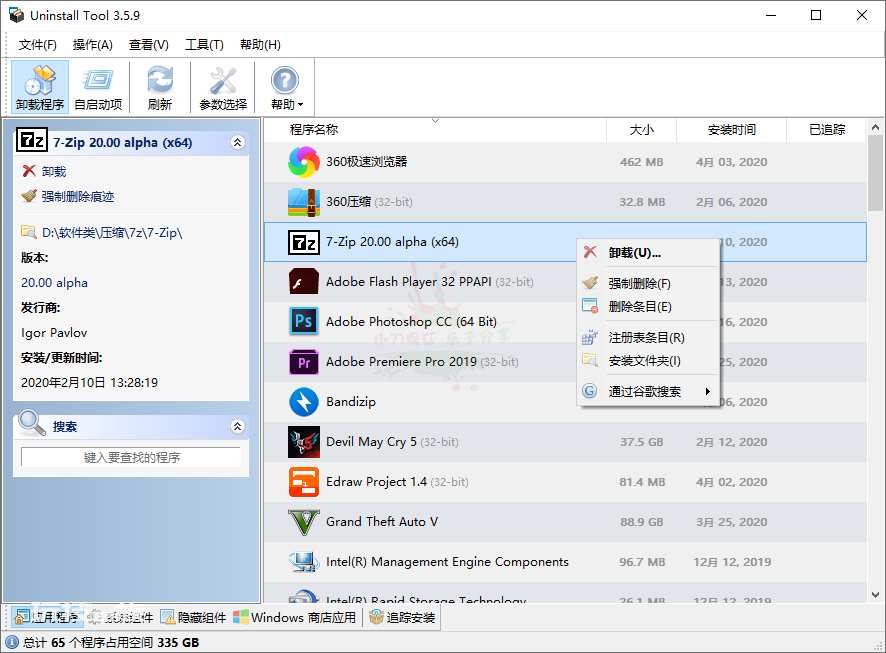
Task: Collapse the 7-Zip details panel
Action: click(237, 143)
